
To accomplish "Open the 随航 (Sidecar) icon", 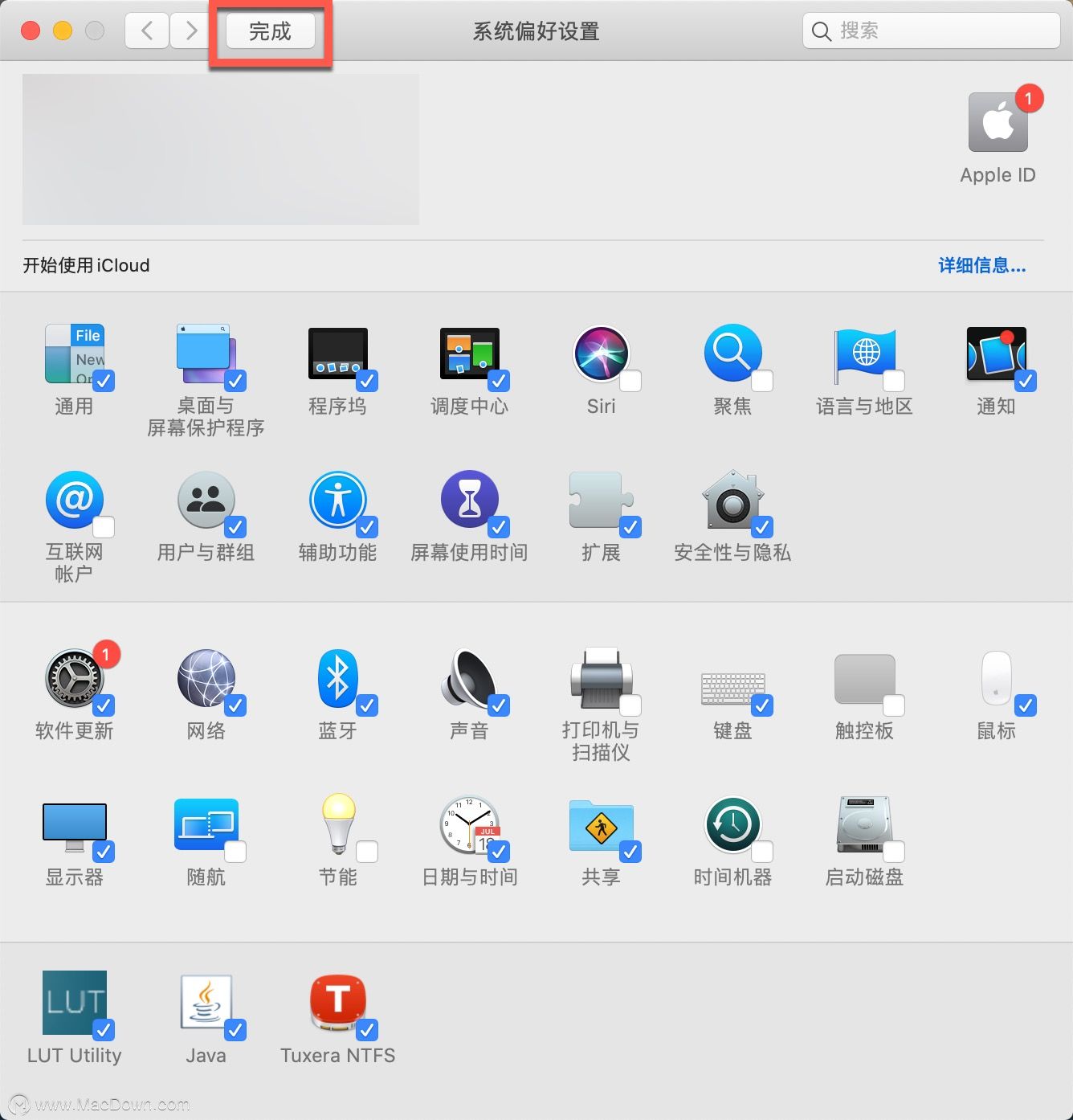I will pyautogui.click(x=206, y=824).
